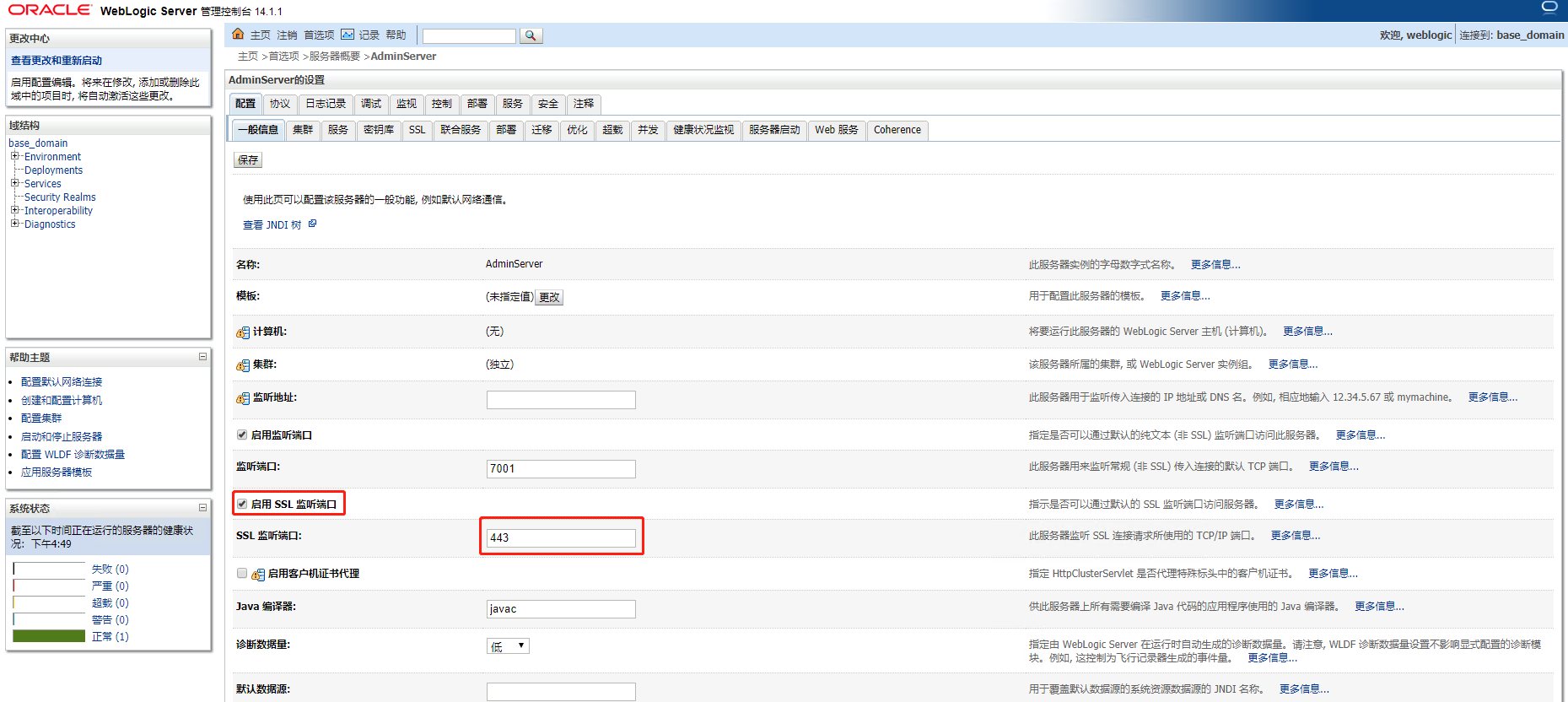The height and width of the screenshot is (702, 1568).
Task: Open the 密钥库 sub-tab
Action: click(379, 130)
